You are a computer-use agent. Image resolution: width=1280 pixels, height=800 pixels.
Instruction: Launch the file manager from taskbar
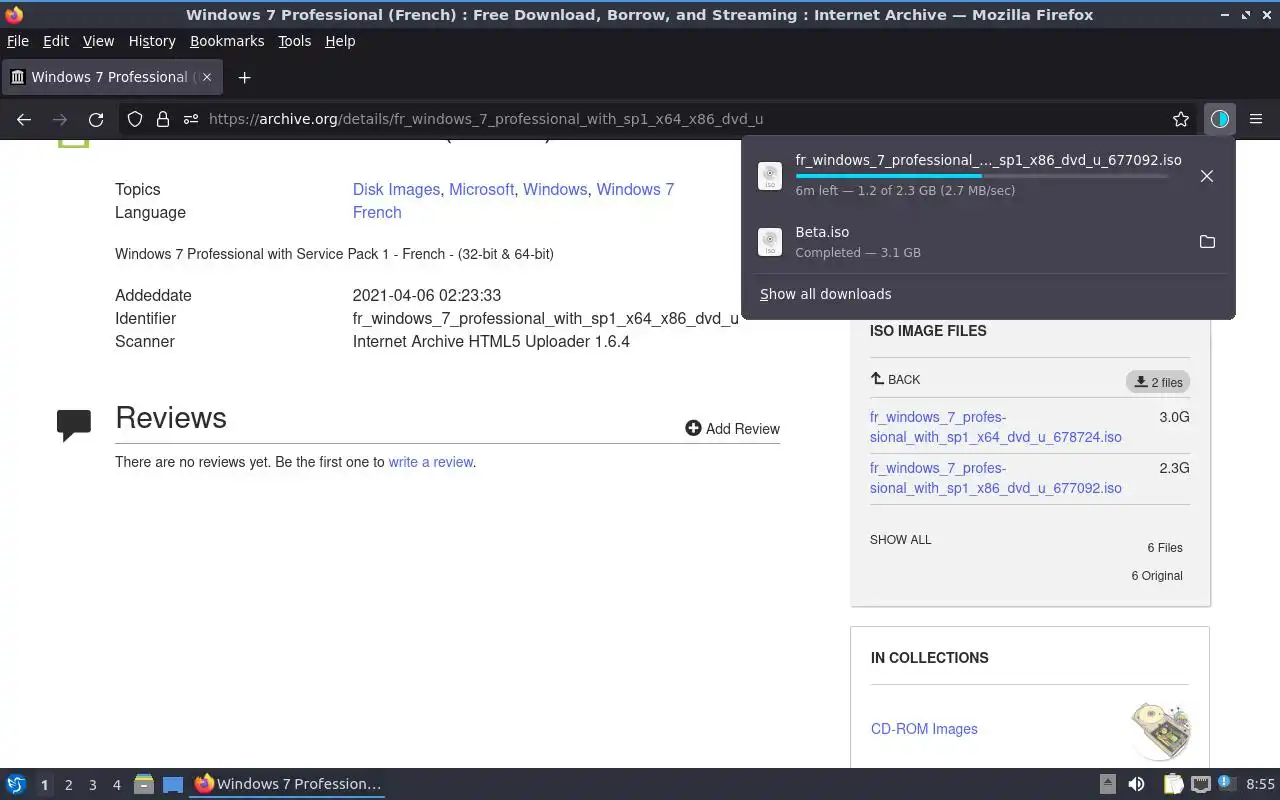tap(144, 784)
